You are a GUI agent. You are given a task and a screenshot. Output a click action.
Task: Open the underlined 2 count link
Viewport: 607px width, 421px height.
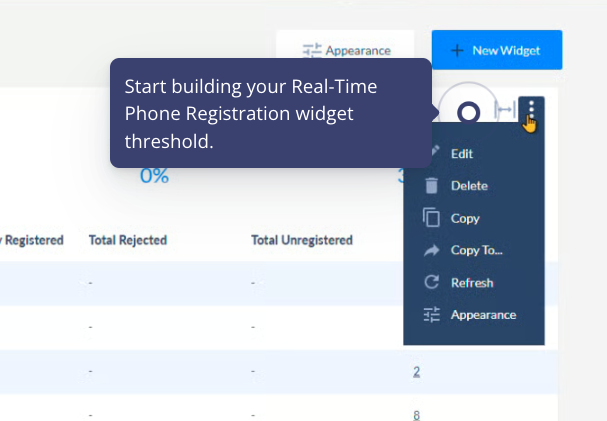click(x=416, y=372)
